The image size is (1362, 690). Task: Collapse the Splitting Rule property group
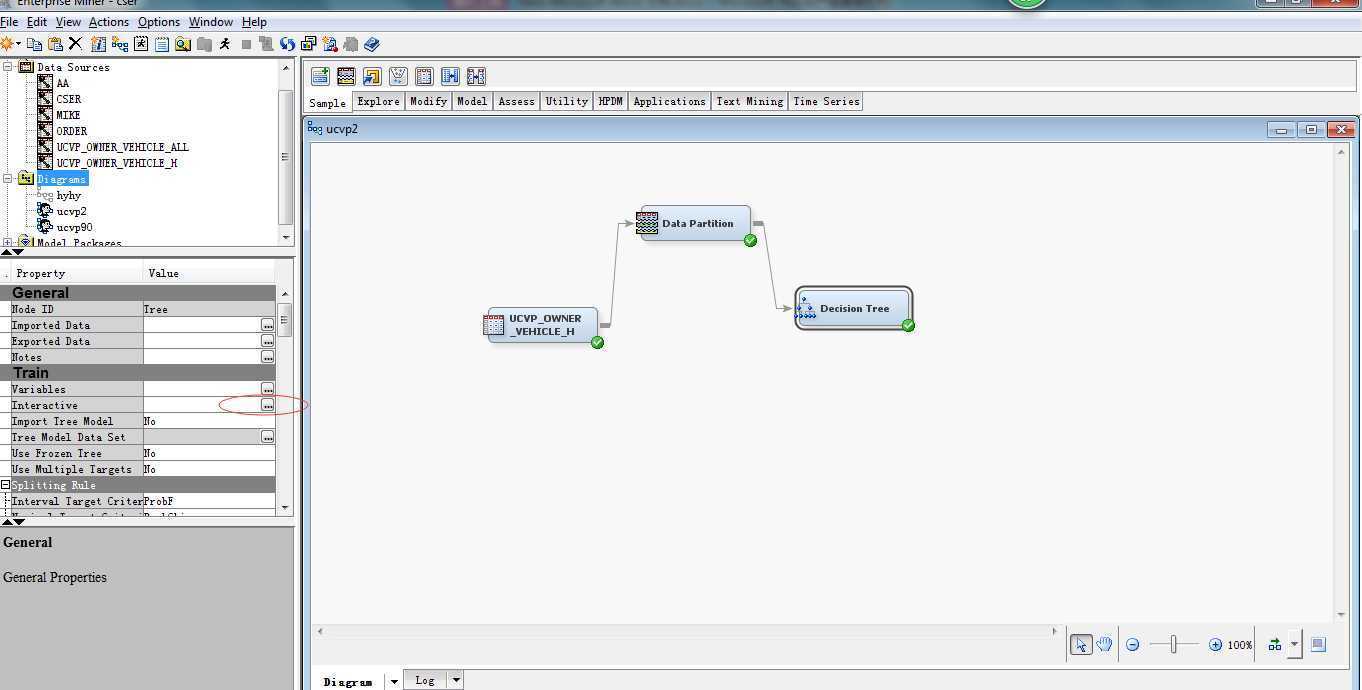click(6, 485)
